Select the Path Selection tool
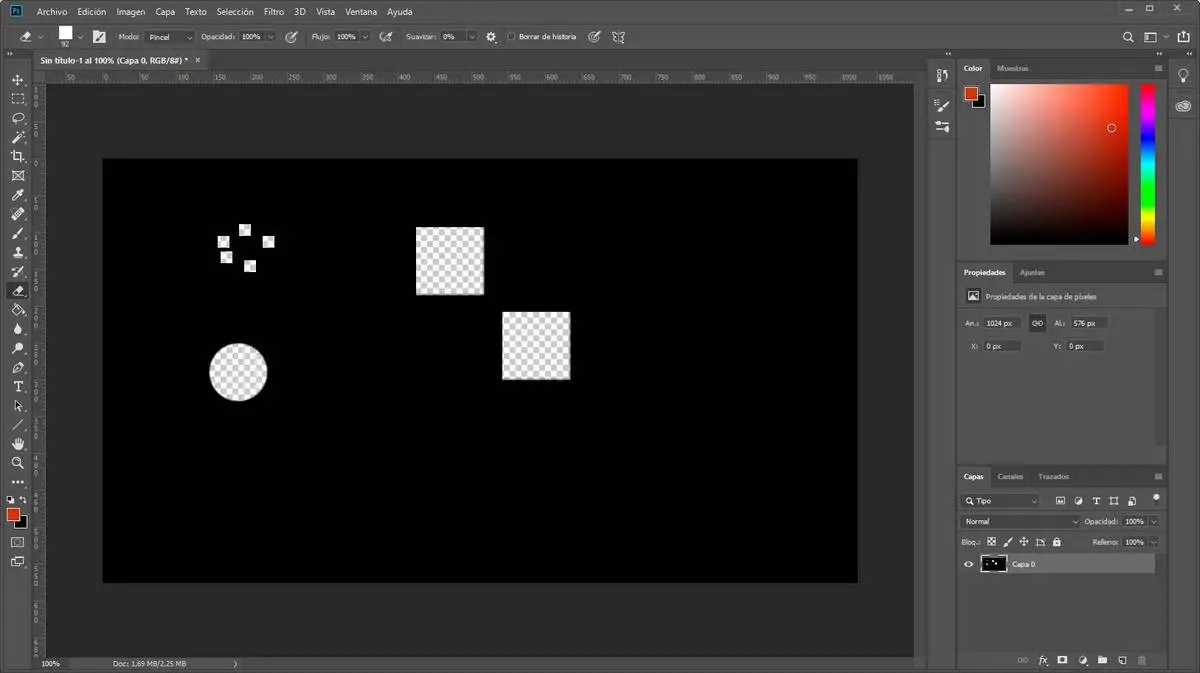The height and width of the screenshot is (673, 1200). tap(17, 406)
